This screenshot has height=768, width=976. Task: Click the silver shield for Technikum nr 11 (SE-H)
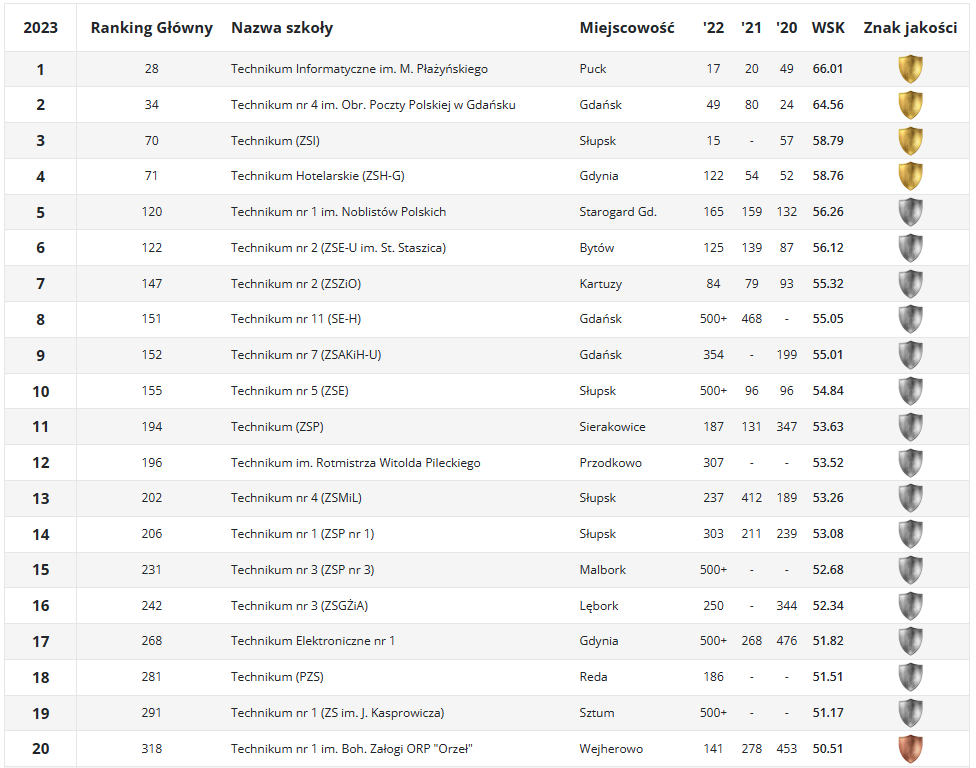910,319
